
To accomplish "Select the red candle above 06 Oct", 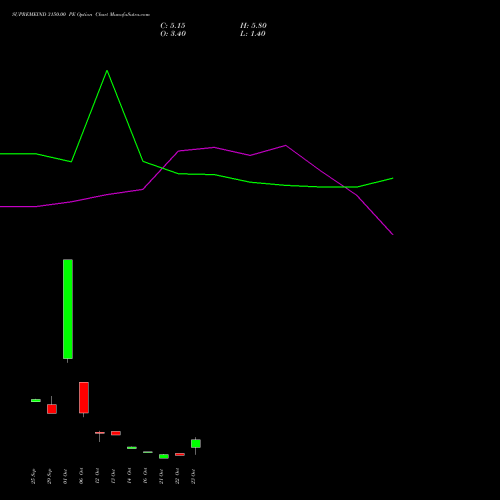I will pyautogui.click(x=84, y=398).
